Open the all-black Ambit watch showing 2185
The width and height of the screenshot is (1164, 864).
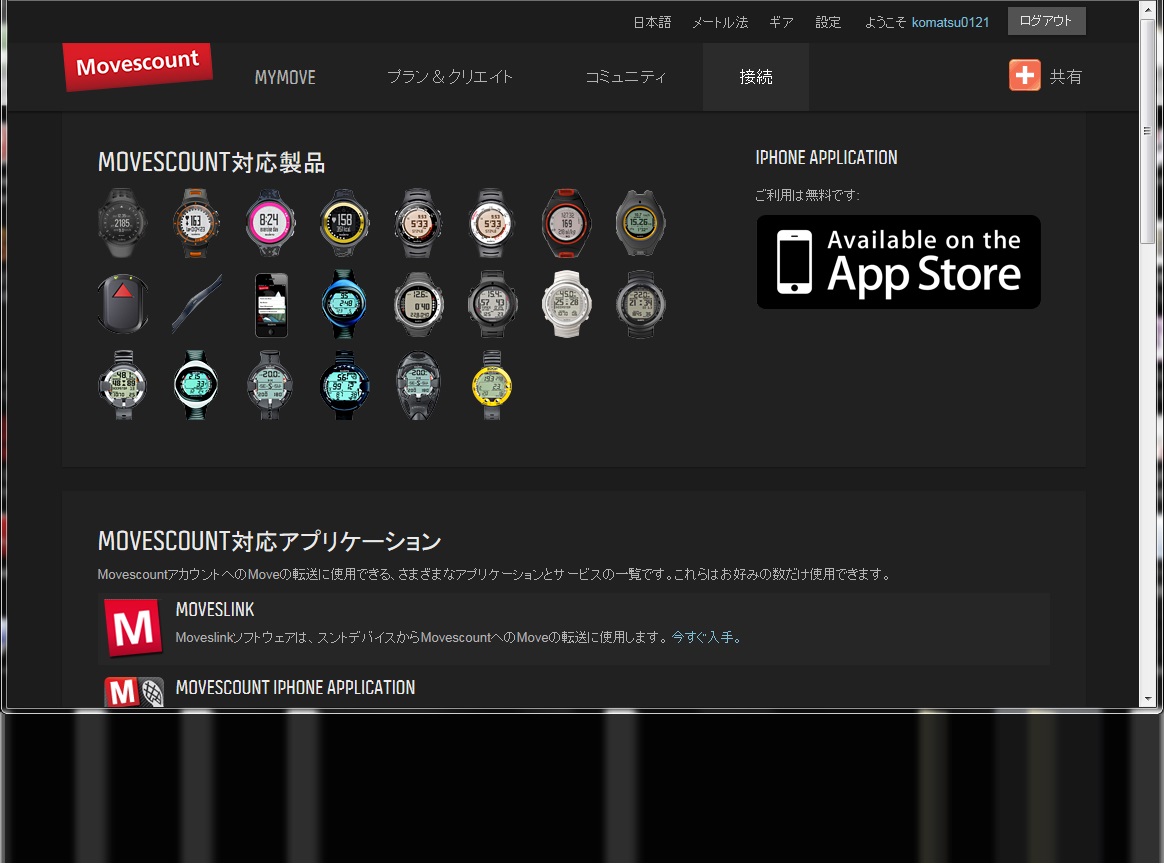[122, 223]
